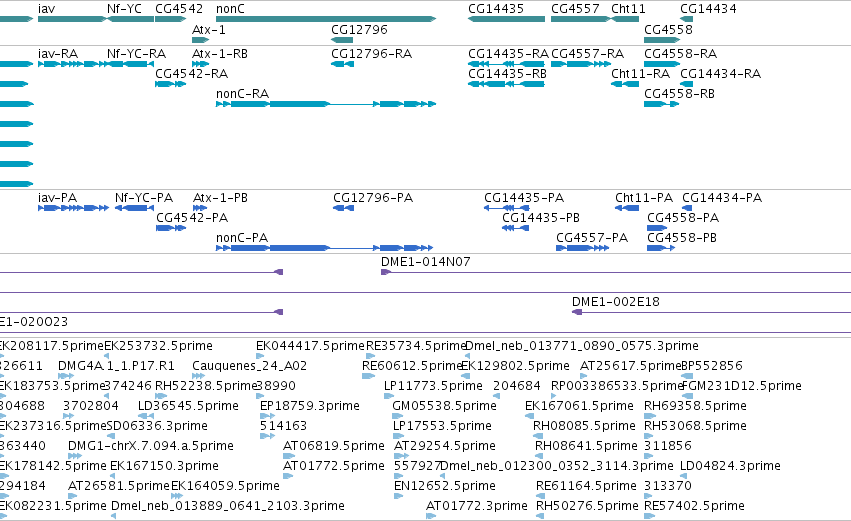Select the DME1-002E18 clone label

(616, 302)
